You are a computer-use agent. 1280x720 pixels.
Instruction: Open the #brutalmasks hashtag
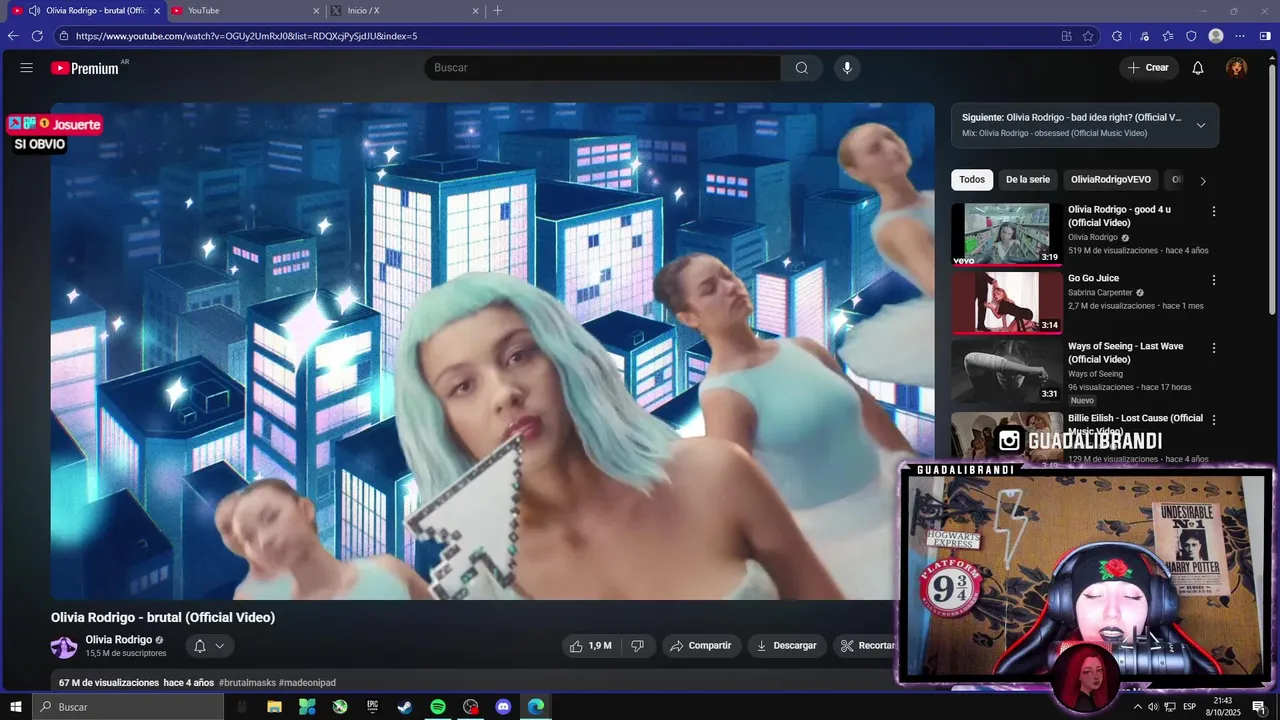click(247, 683)
